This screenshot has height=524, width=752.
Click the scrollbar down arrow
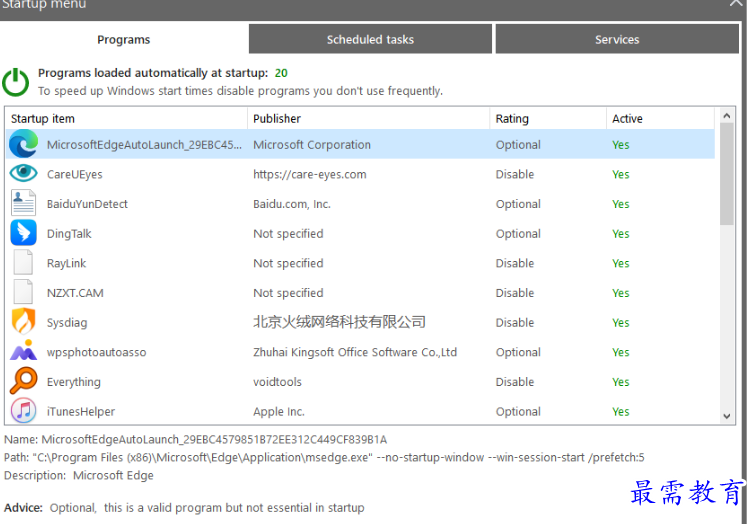pos(727,416)
